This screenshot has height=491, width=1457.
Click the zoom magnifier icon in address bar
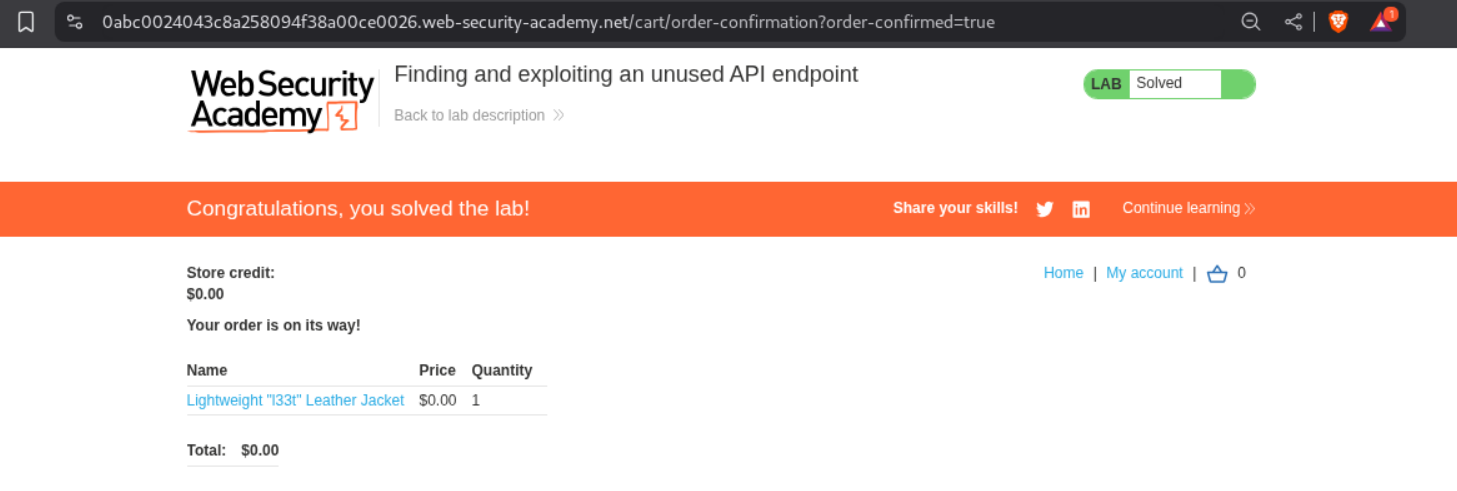click(x=1250, y=21)
